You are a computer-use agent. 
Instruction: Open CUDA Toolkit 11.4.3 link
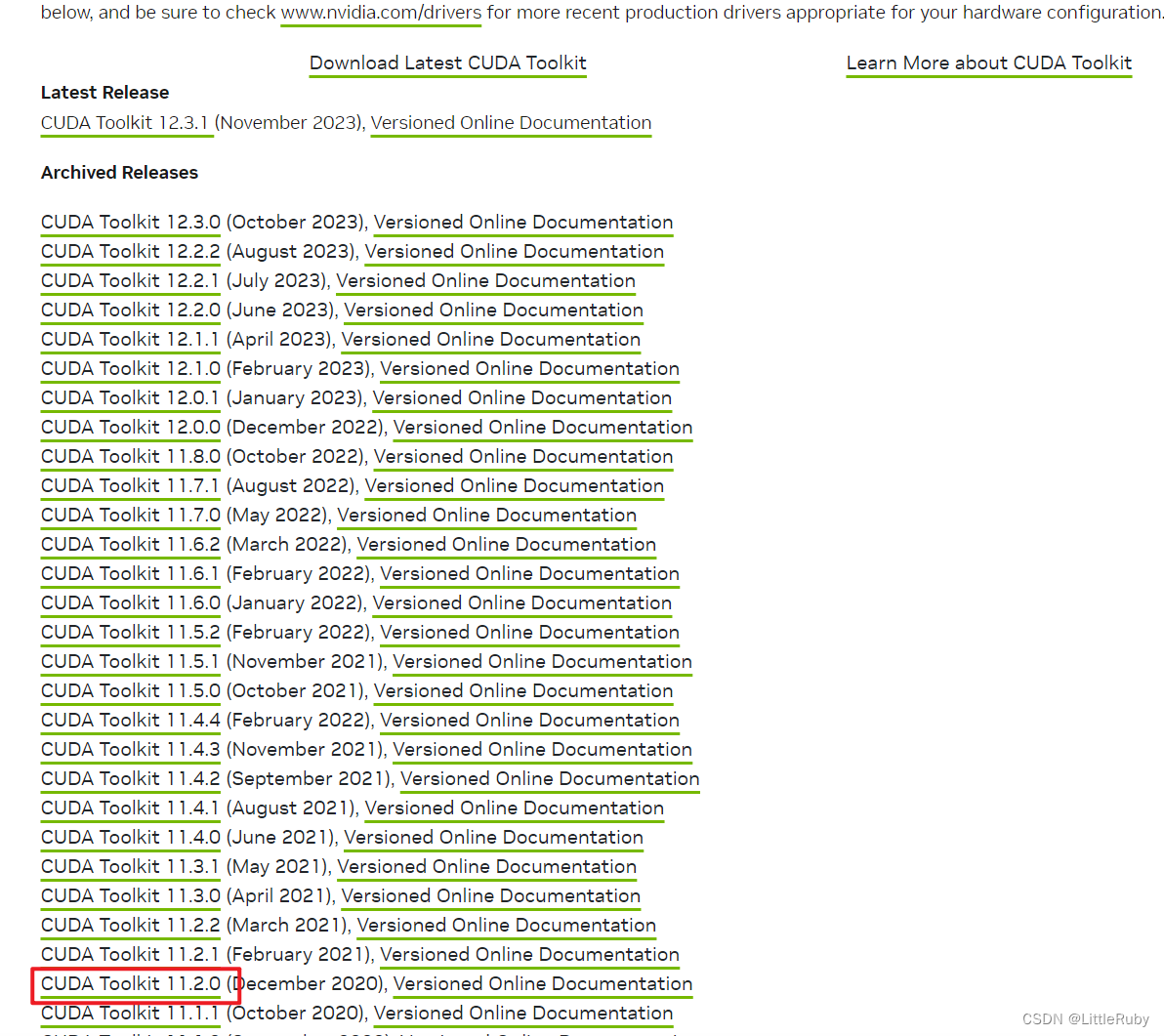point(131,750)
